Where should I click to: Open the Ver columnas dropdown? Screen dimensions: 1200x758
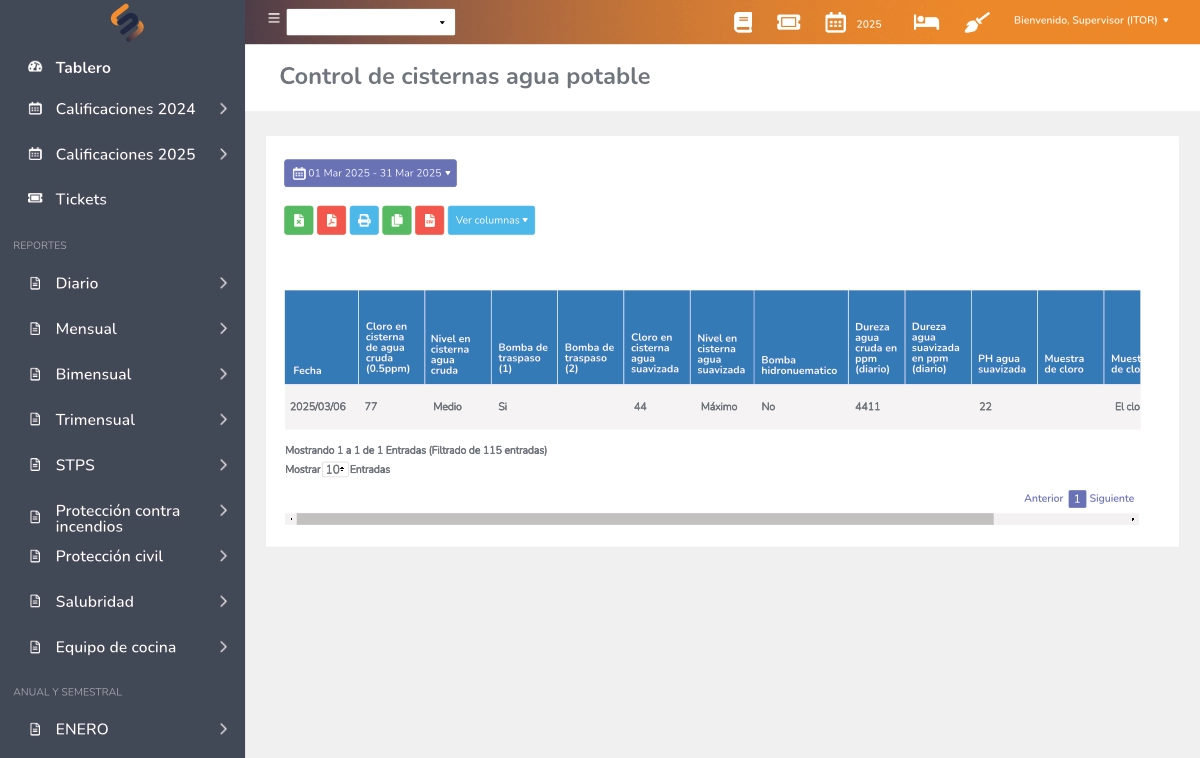coord(491,220)
